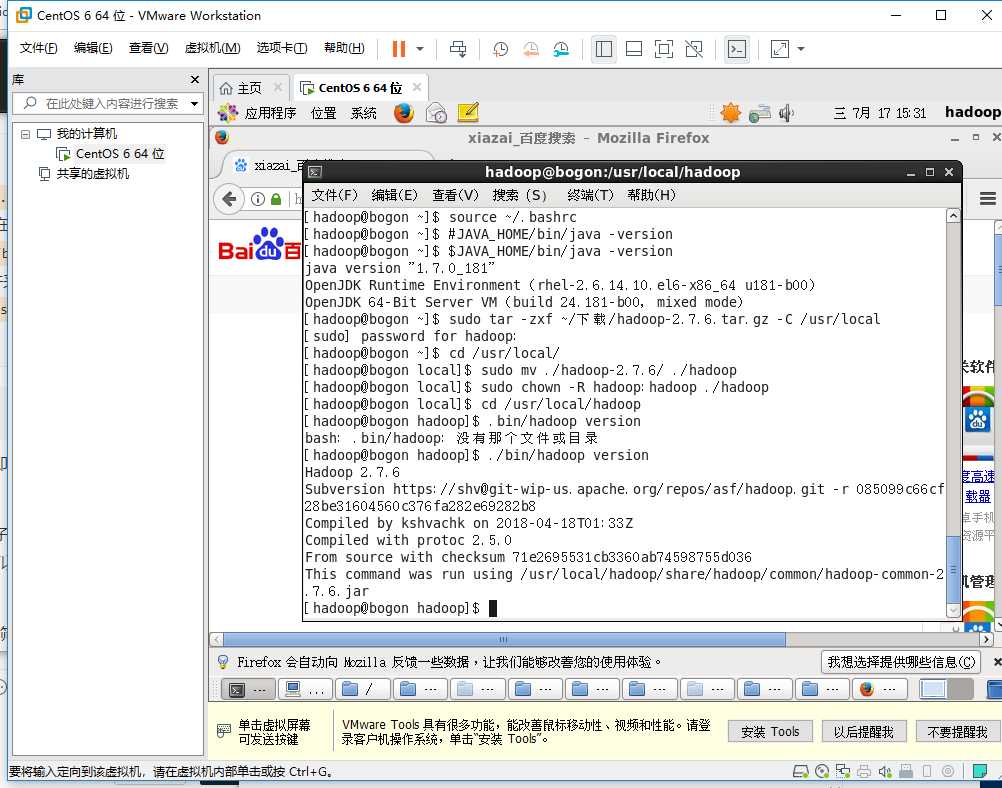Click the orange update notification icon
This screenshot has height=788, width=1002.
[730, 113]
